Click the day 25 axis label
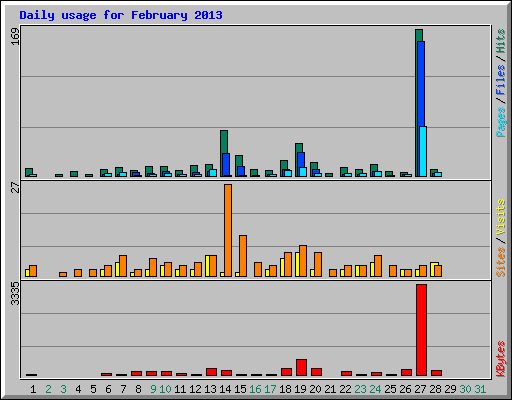Viewport: 512px width, 400px height. tap(390, 389)
